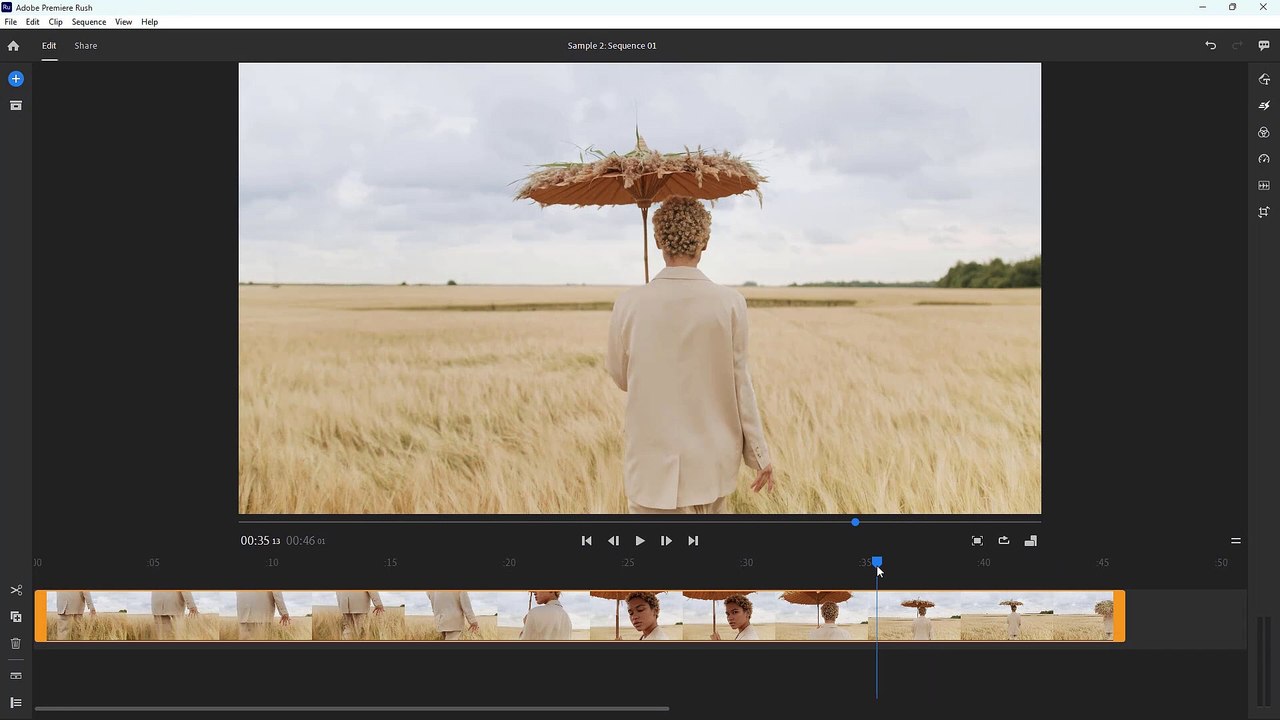Open the Audio panel icon
Screen dimensions: 1280x720
coord(1264,186)
